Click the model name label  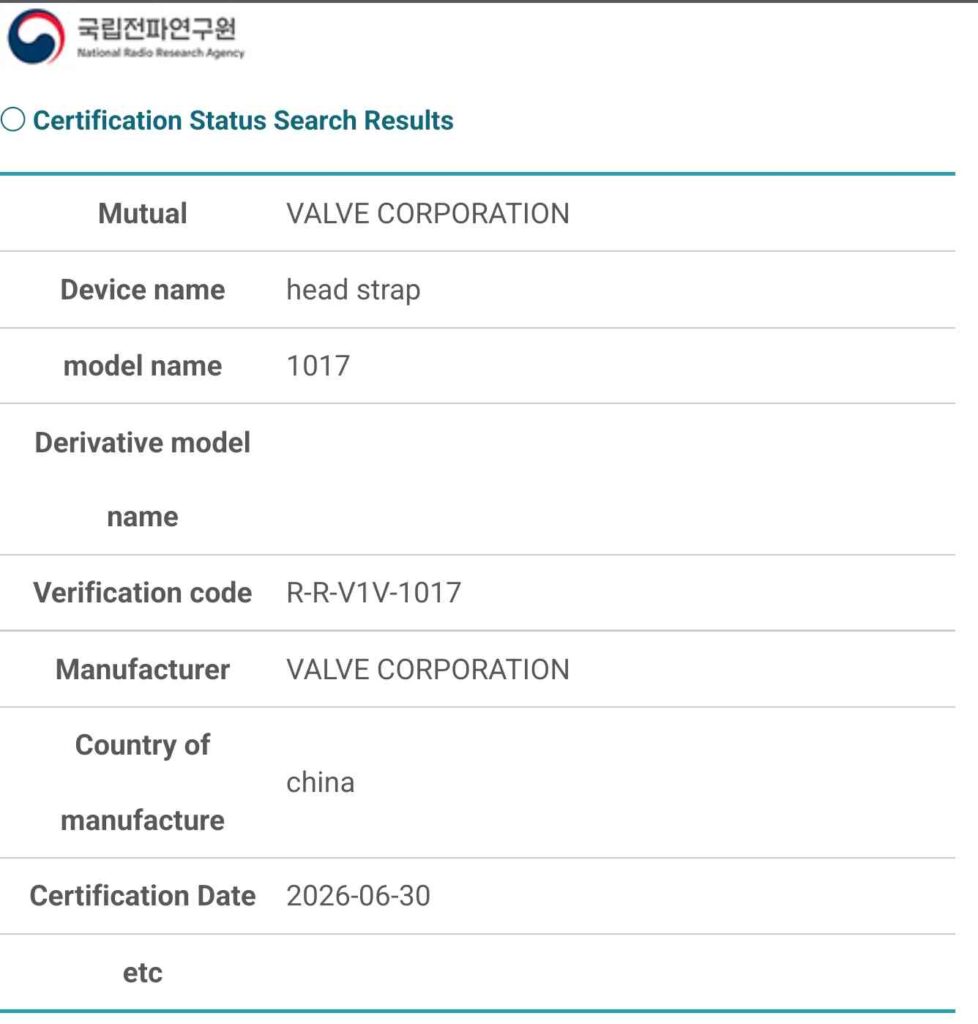[x=142, y=366]
